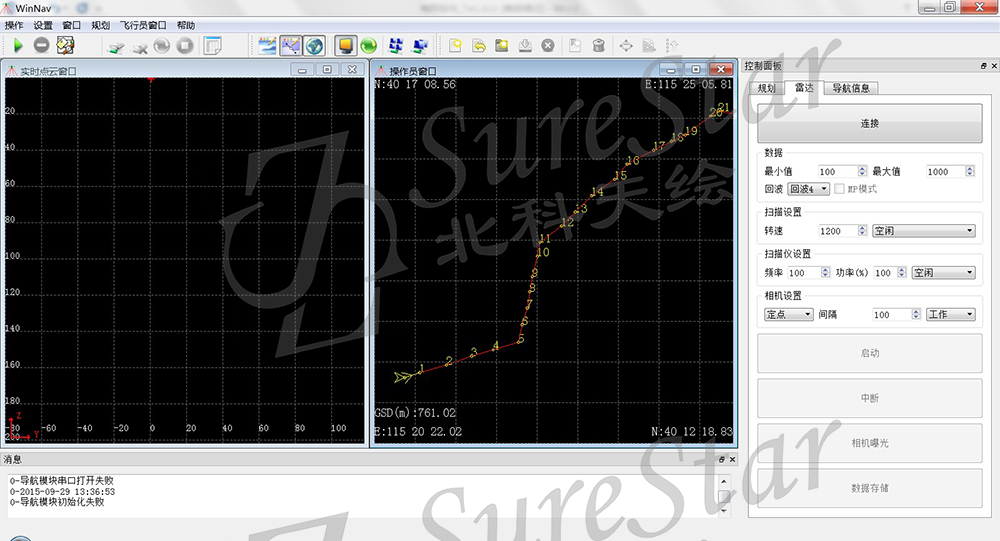Toggle the globe map view icon

[314, 46]
